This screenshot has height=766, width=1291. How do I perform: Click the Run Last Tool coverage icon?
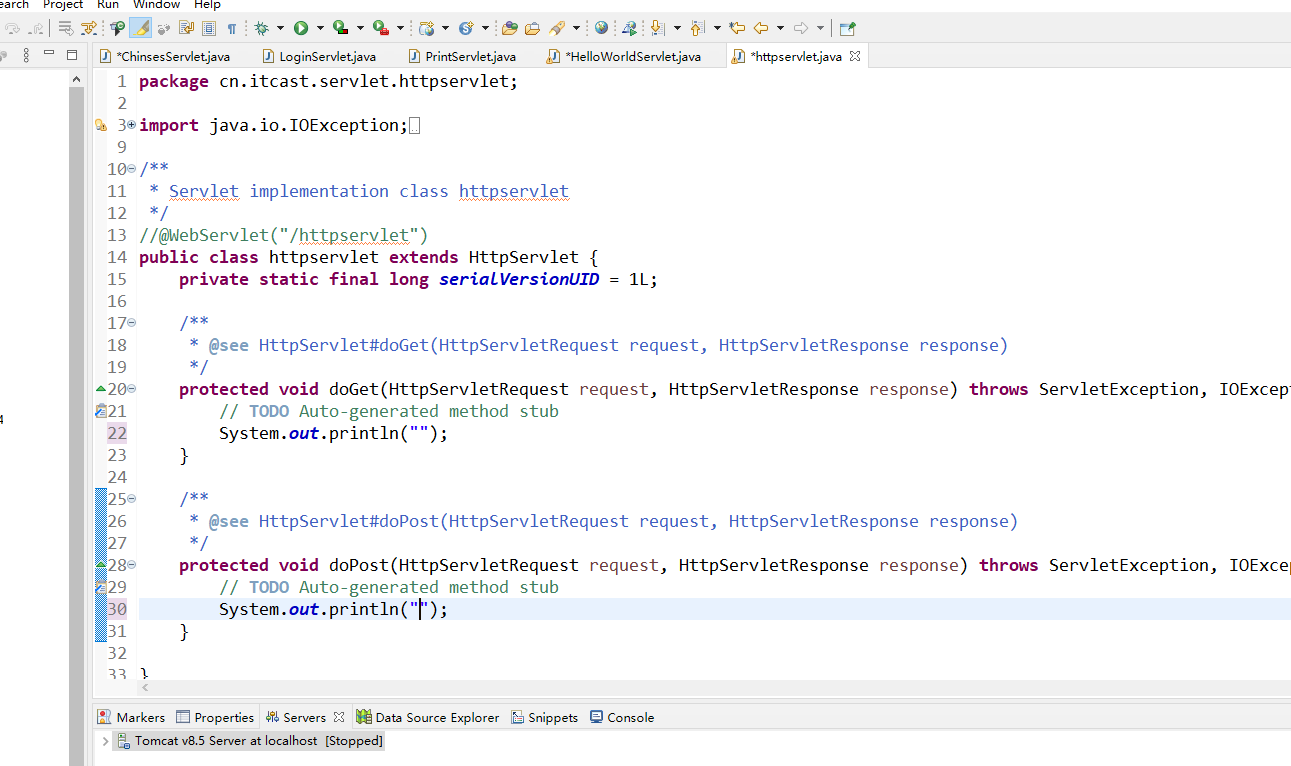[340, 28]
